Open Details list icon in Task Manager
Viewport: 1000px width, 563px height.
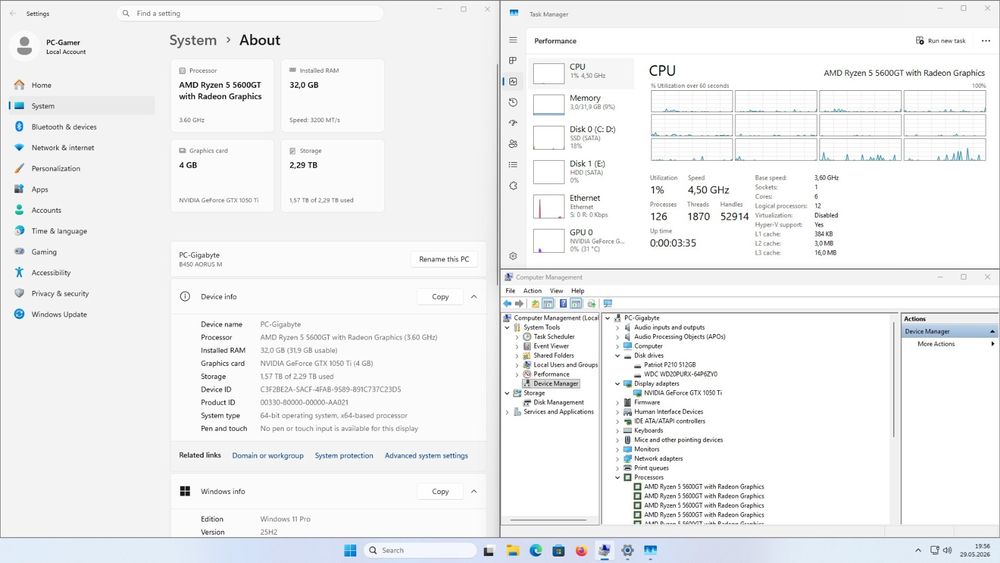tap(513, 165)
